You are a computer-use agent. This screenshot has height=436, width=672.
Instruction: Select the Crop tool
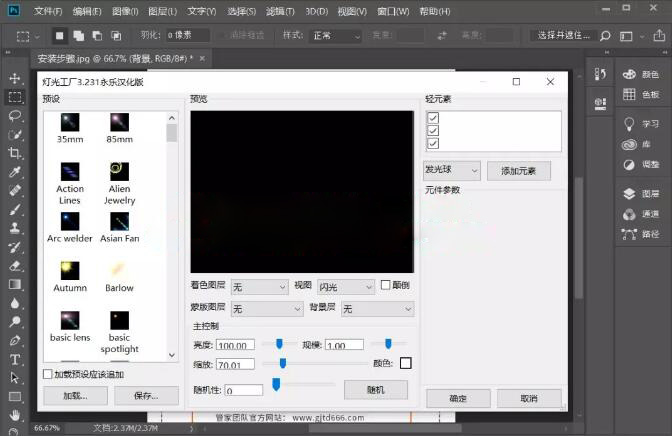(15, 153)
